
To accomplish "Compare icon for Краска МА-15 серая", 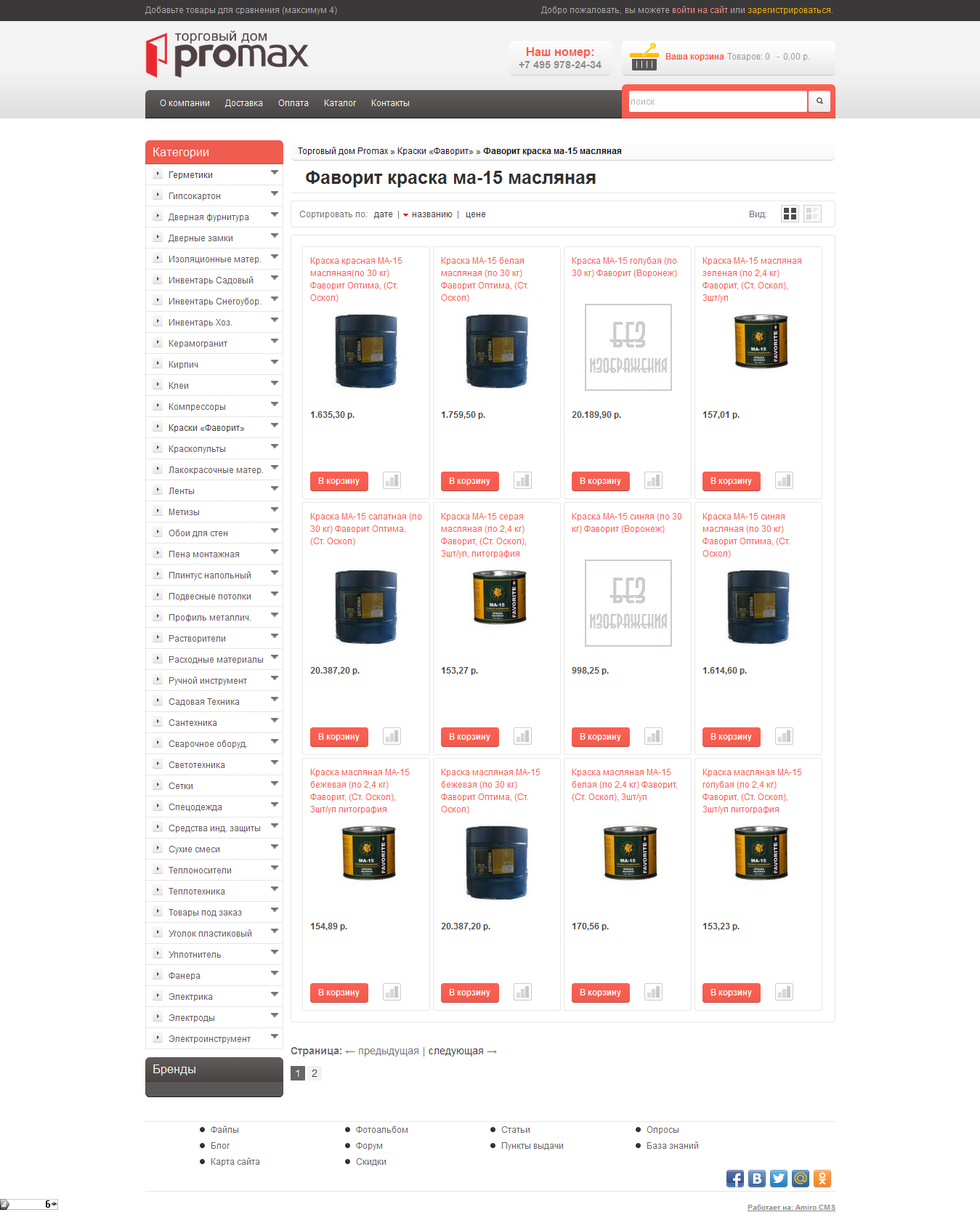I will coord(522,736).
